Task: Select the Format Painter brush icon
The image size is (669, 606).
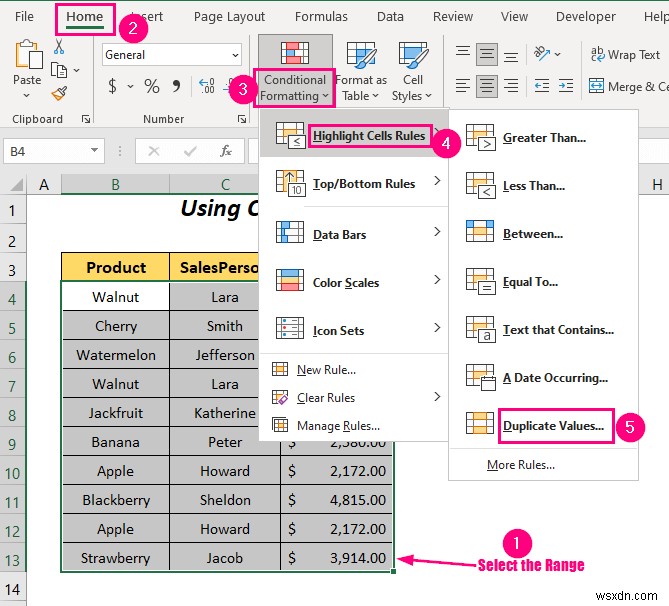Action: coord(59,93)
